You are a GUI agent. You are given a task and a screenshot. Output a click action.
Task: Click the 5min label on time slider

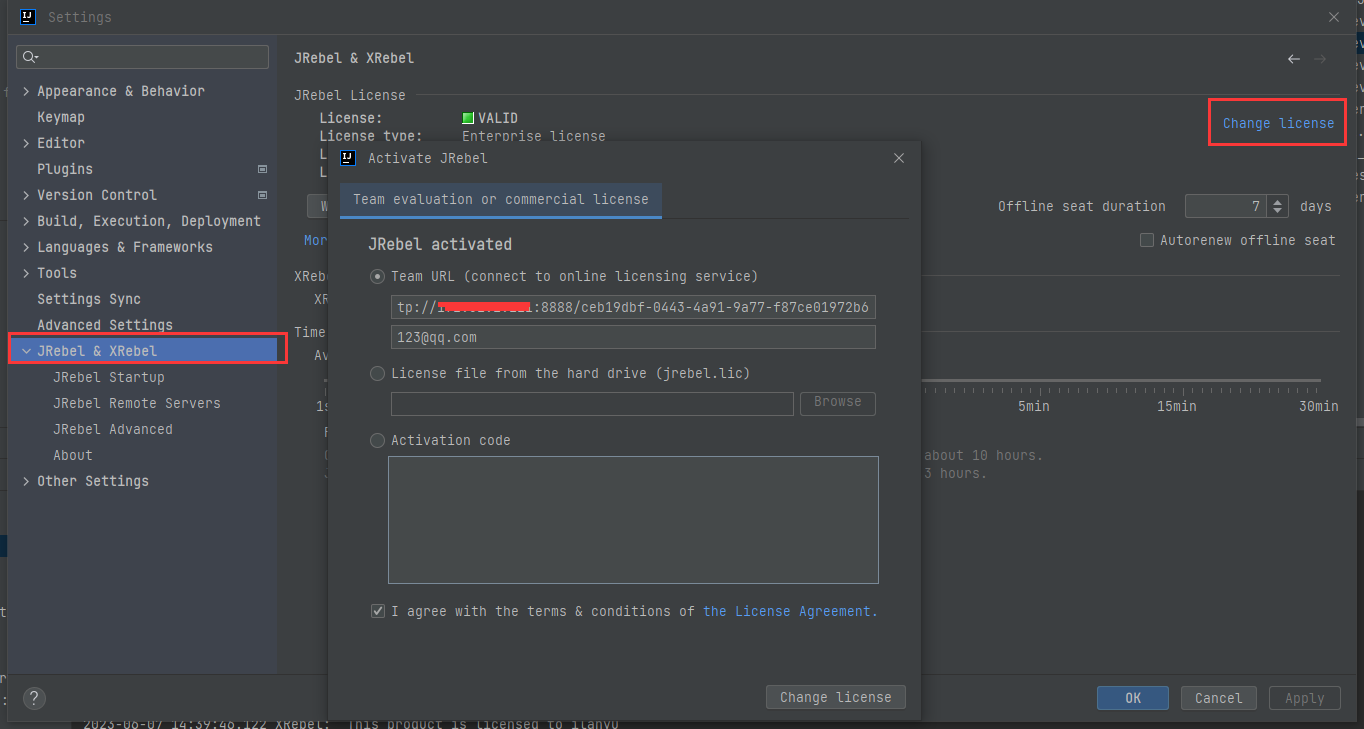click(1034, 406)
